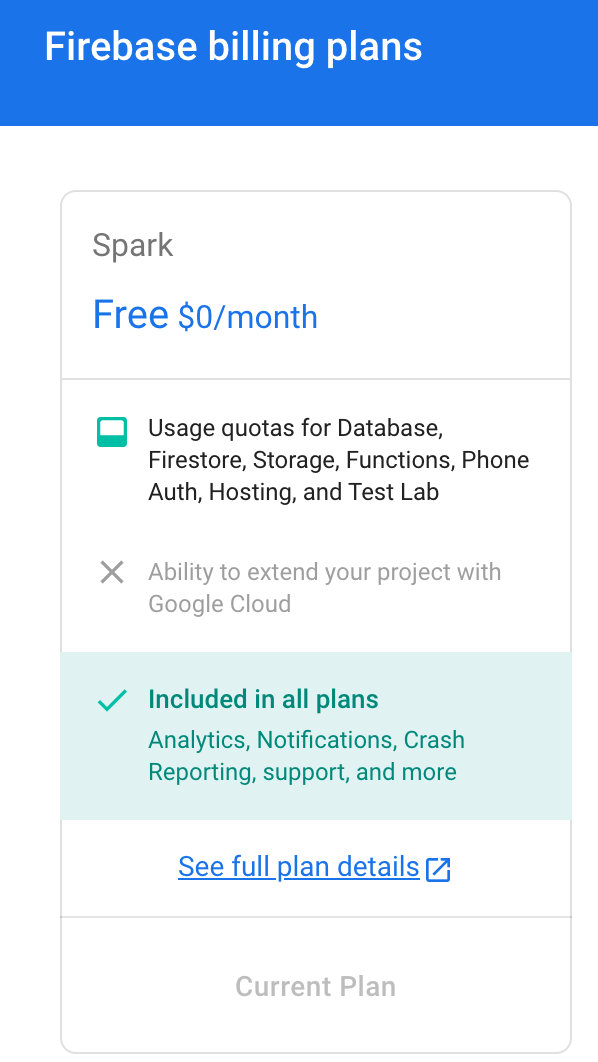Click the Analytics and Notifications feature text

click(x=306, y=755)
